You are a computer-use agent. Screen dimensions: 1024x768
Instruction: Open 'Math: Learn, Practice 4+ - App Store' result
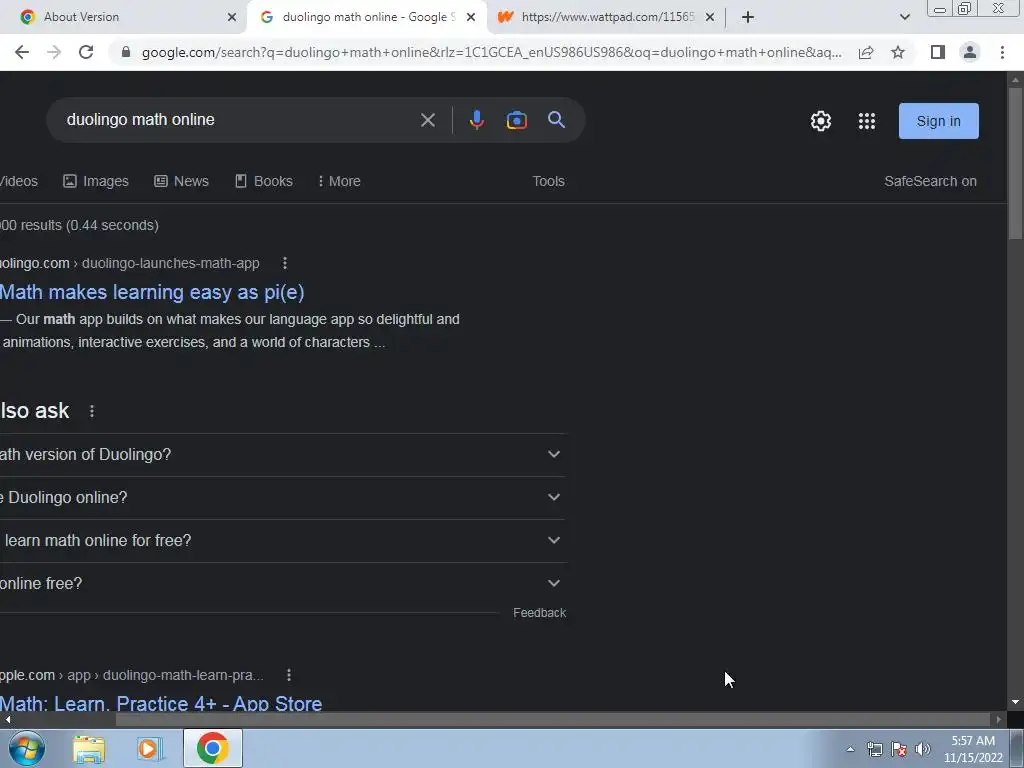point(161,703)
